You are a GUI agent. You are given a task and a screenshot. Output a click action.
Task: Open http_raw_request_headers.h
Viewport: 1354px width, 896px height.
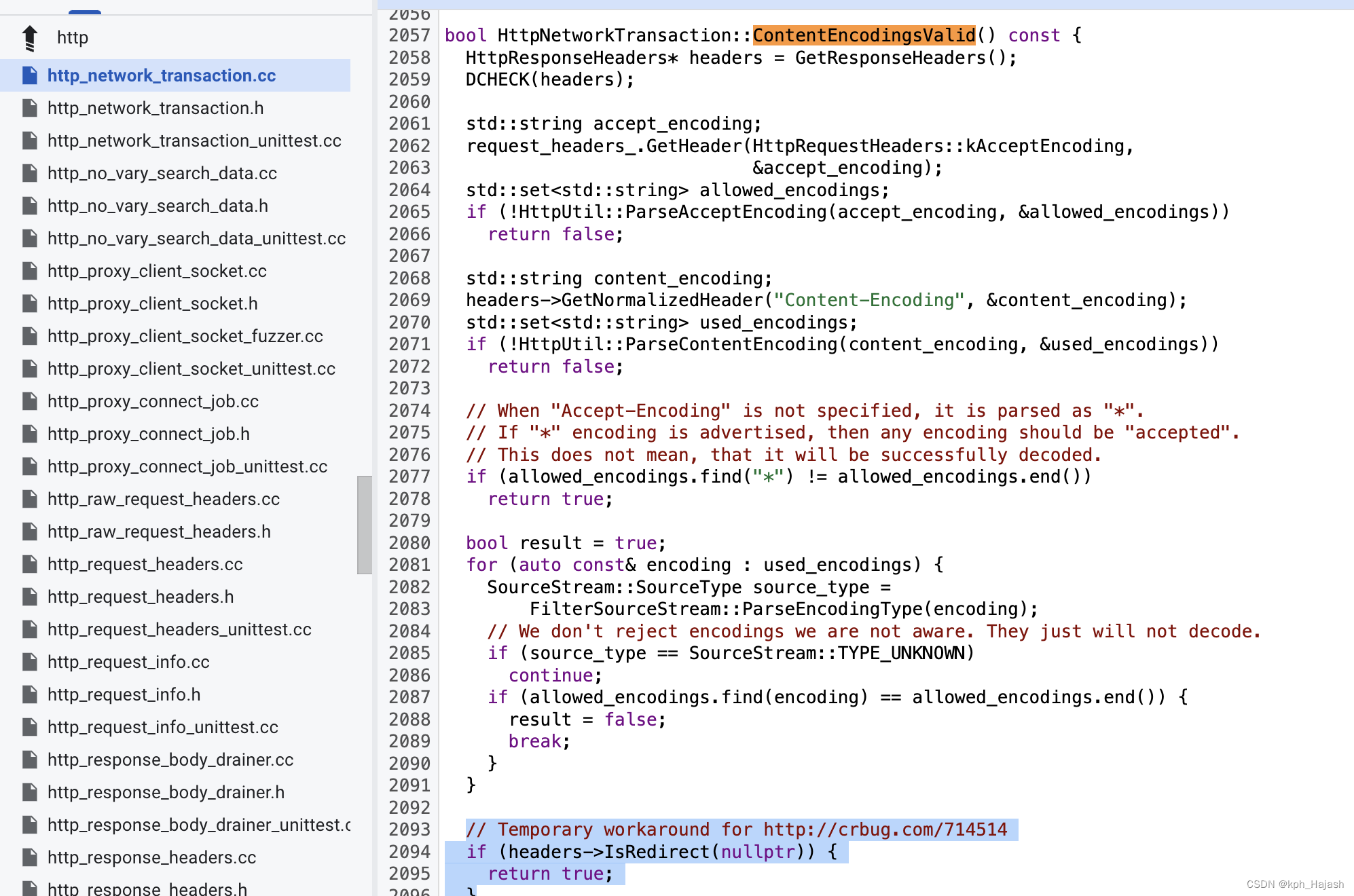(x=159, y=531)
